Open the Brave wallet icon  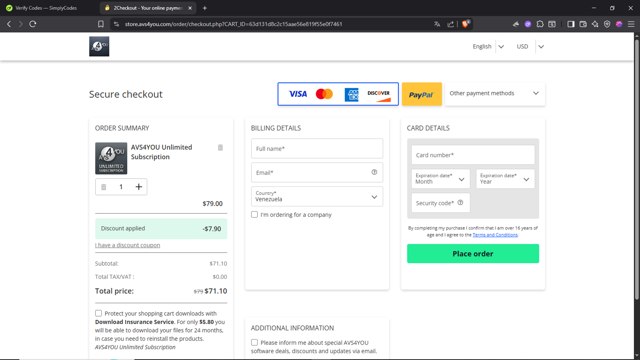583,24
